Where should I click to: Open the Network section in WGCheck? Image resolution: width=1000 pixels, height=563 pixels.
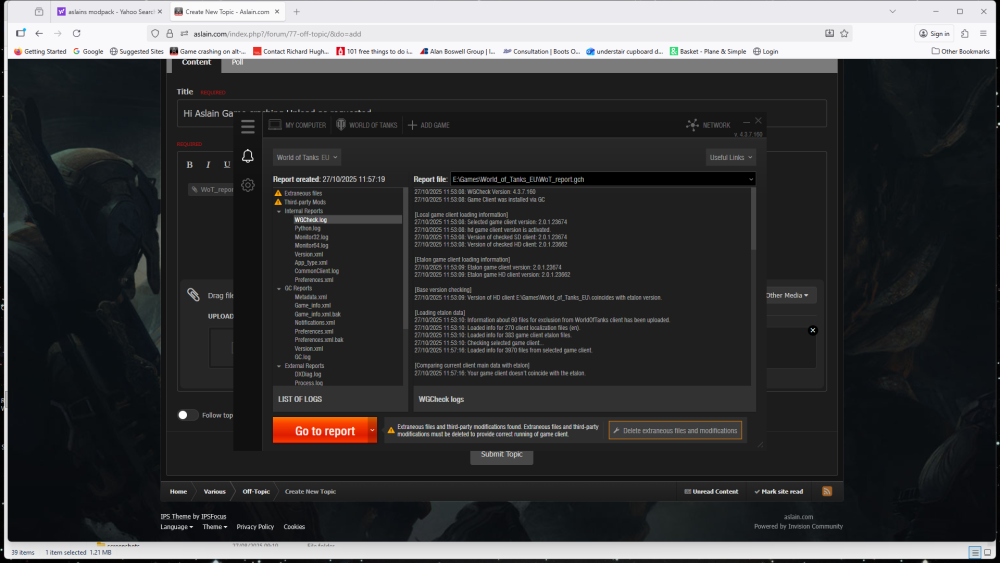pos(708,125)
